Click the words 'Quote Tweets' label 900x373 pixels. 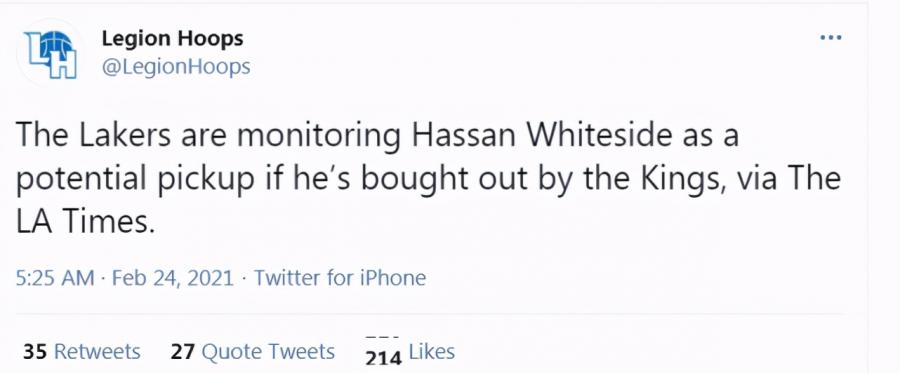tap(267, 351)
